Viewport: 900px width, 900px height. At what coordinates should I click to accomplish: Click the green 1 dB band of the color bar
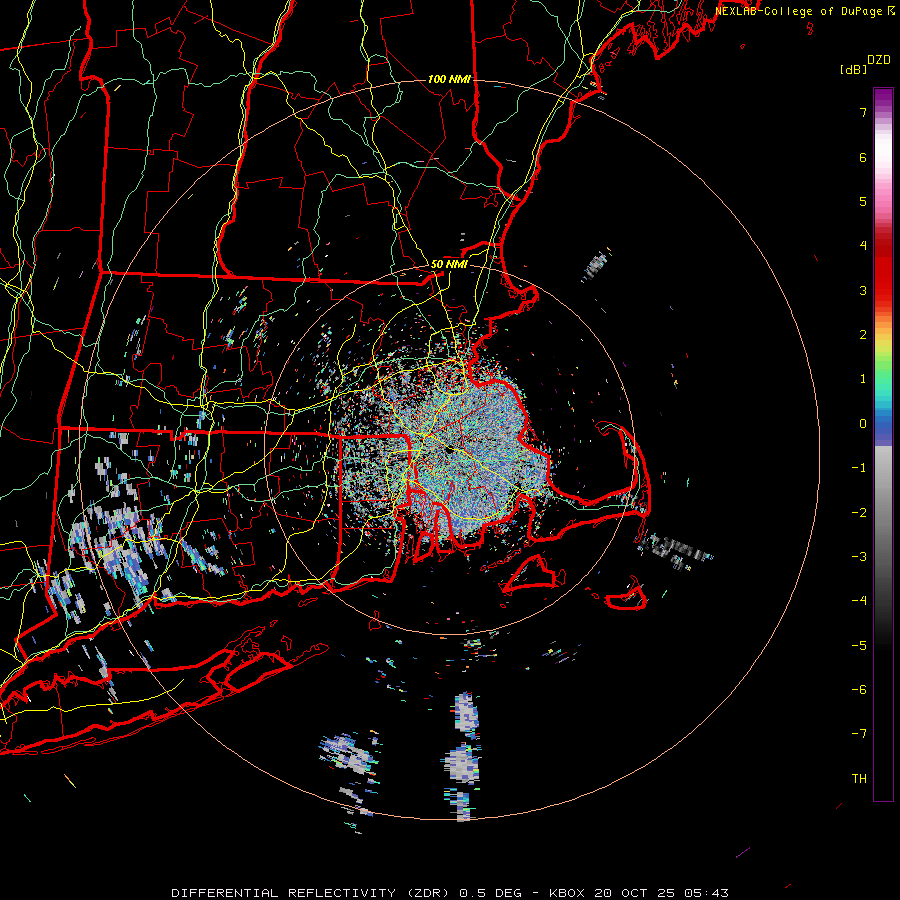click(883, 379)
